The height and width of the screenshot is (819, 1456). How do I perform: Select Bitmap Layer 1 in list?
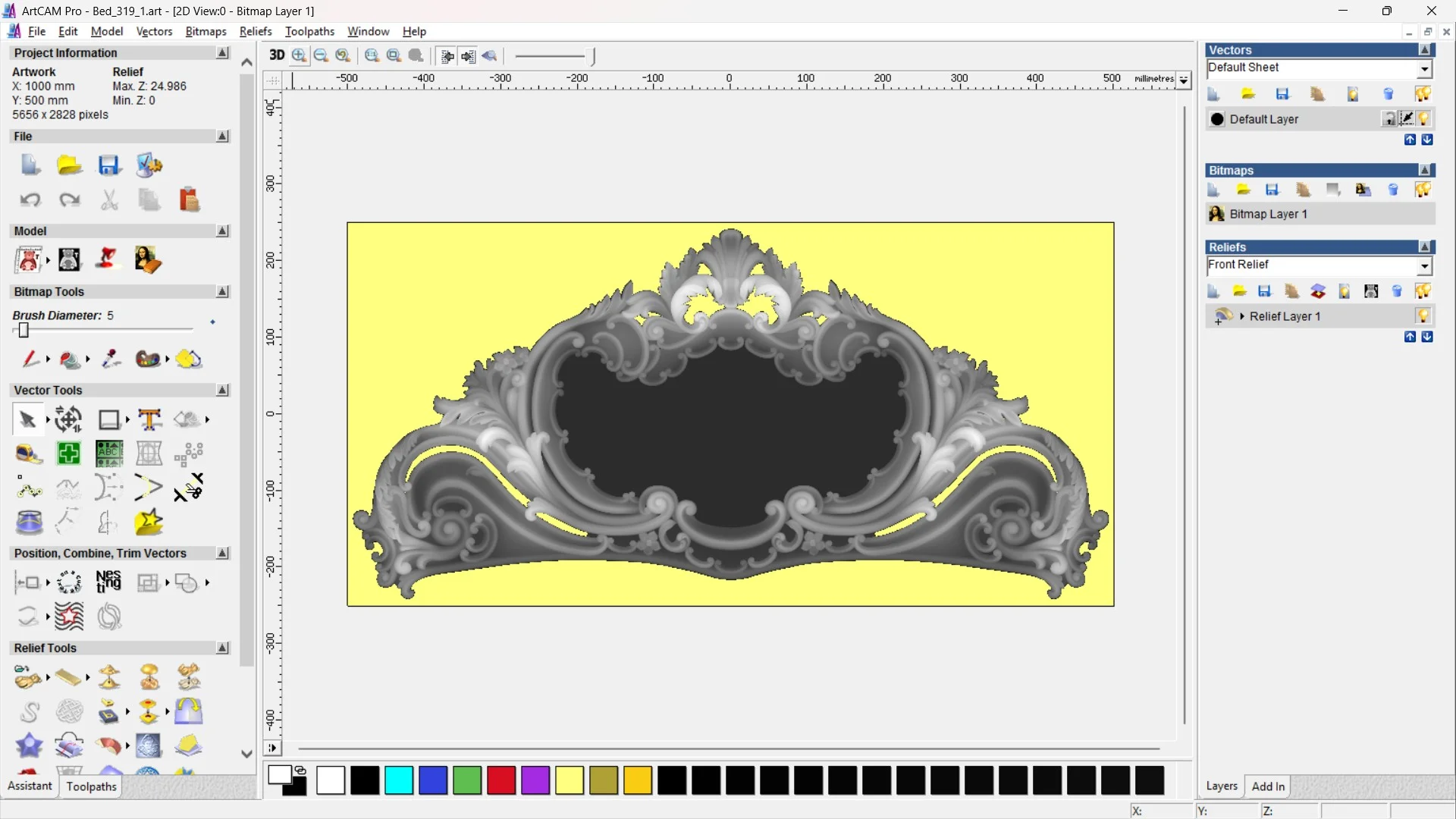[1268, 215]
